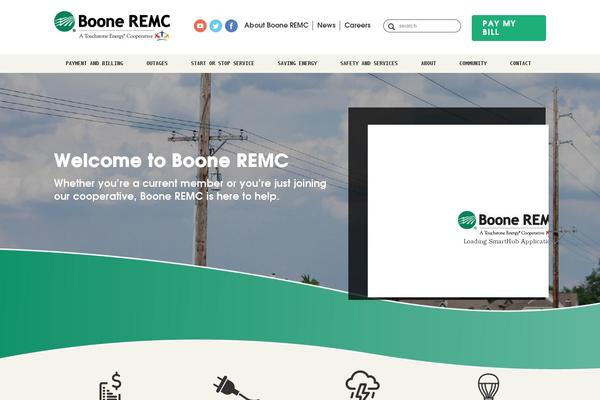600x400 pixels.
Task: Open the About menu in navigation bar
Action: (428, 63)
